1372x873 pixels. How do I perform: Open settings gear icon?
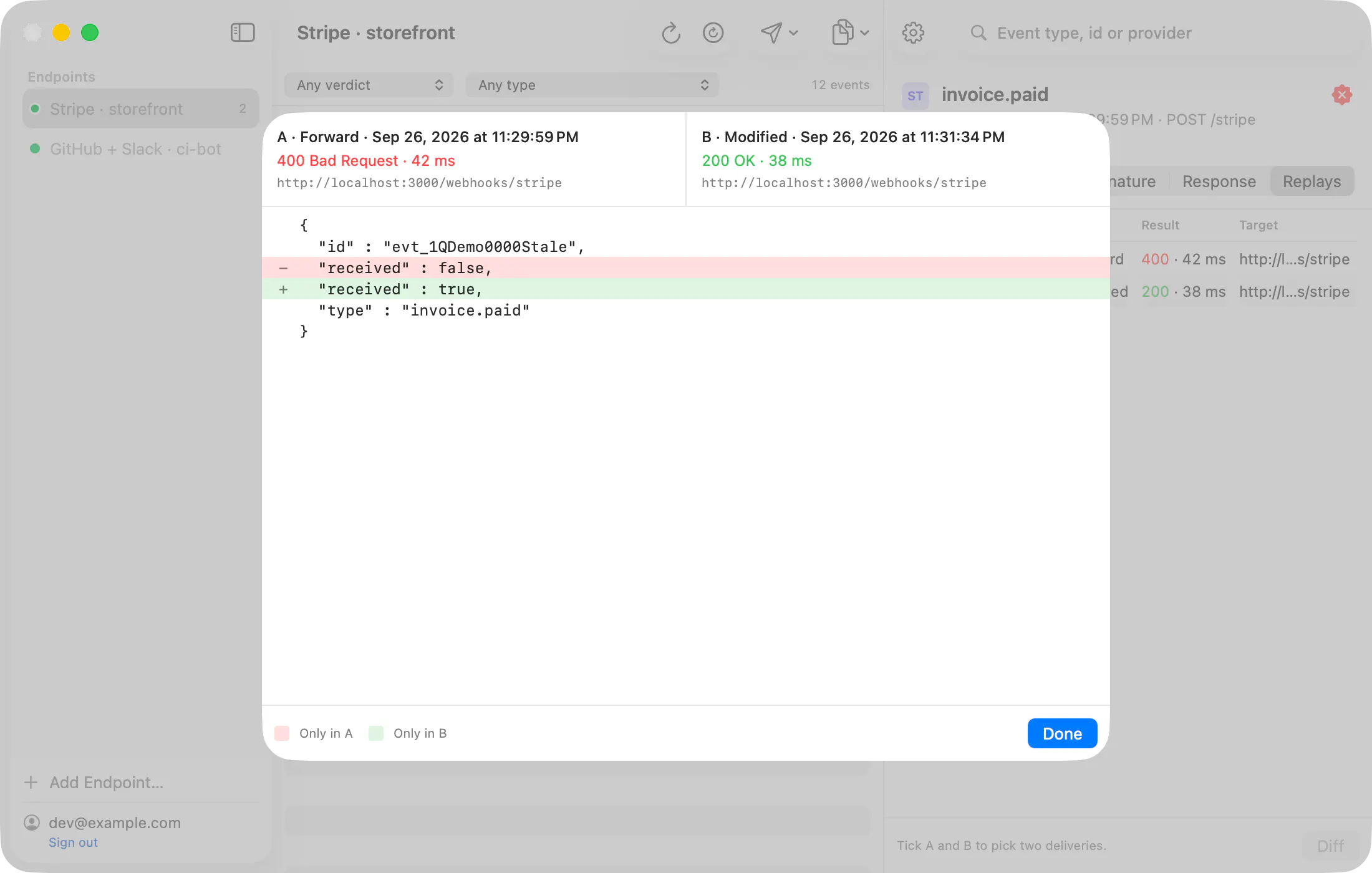point(913,32)
